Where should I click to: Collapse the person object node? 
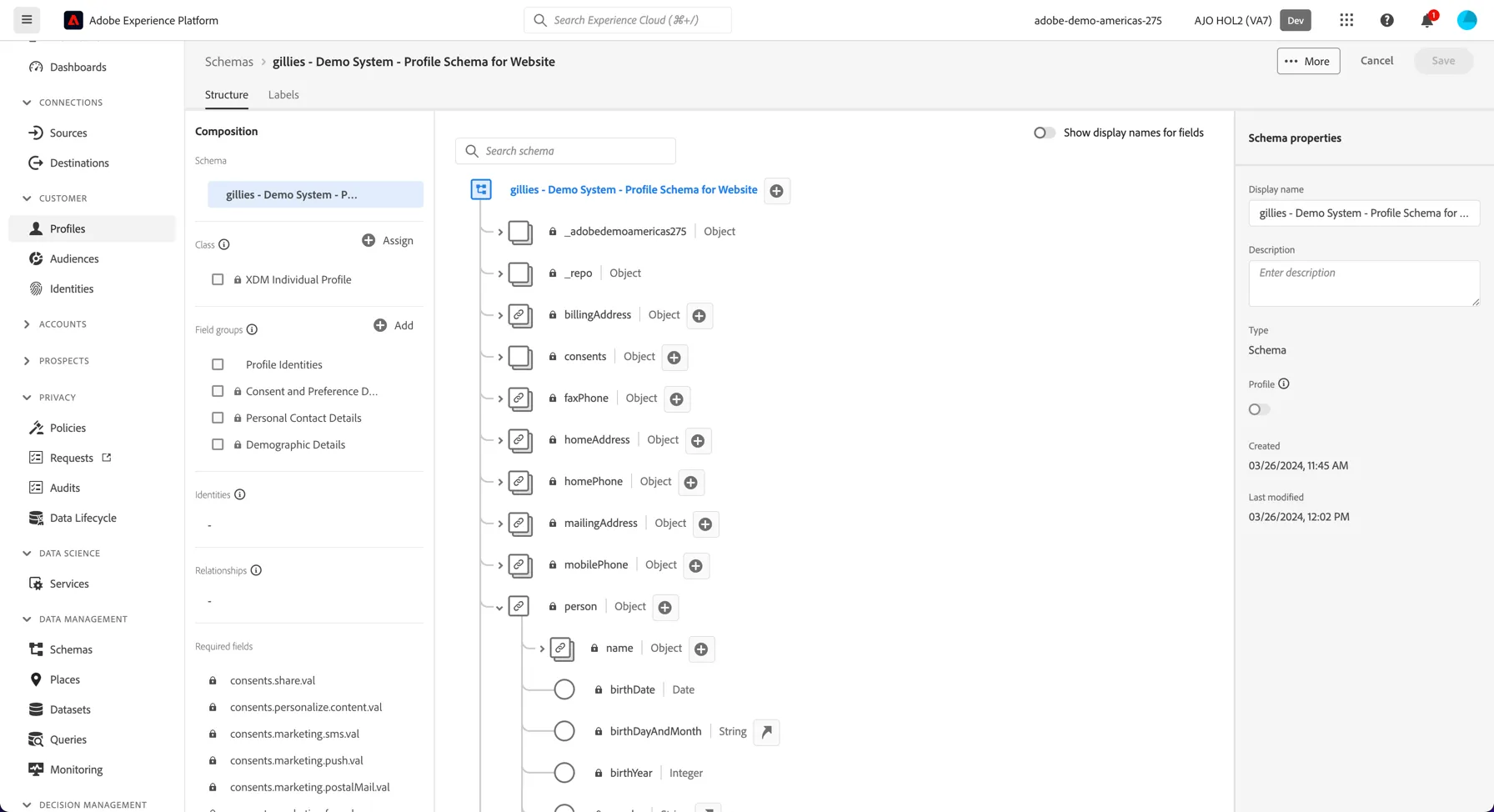coord(499,608)
